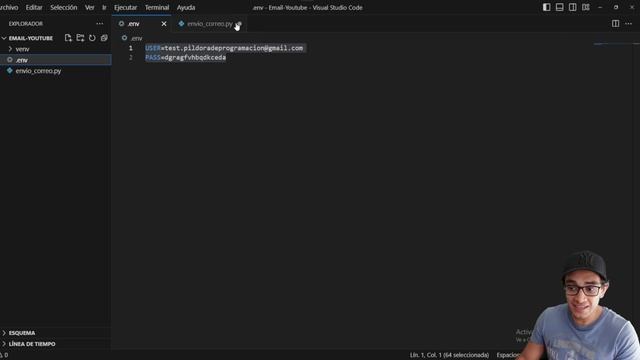This screenshot has height=360, width=640.
Task: Collapse all folders in Explorer
Action: pos(104,38)
